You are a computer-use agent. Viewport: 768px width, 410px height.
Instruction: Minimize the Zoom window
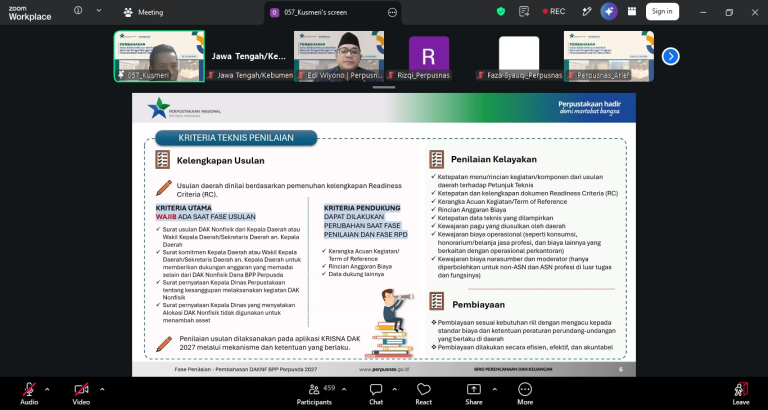(x=703, y=13)
